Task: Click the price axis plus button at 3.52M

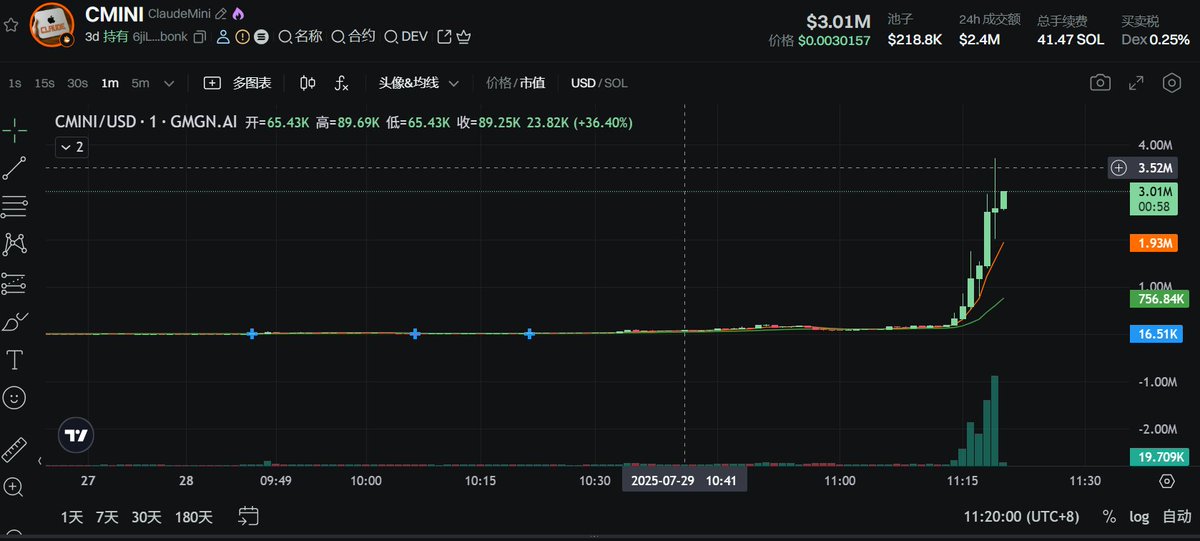Action: click(x=1118, y=168)
